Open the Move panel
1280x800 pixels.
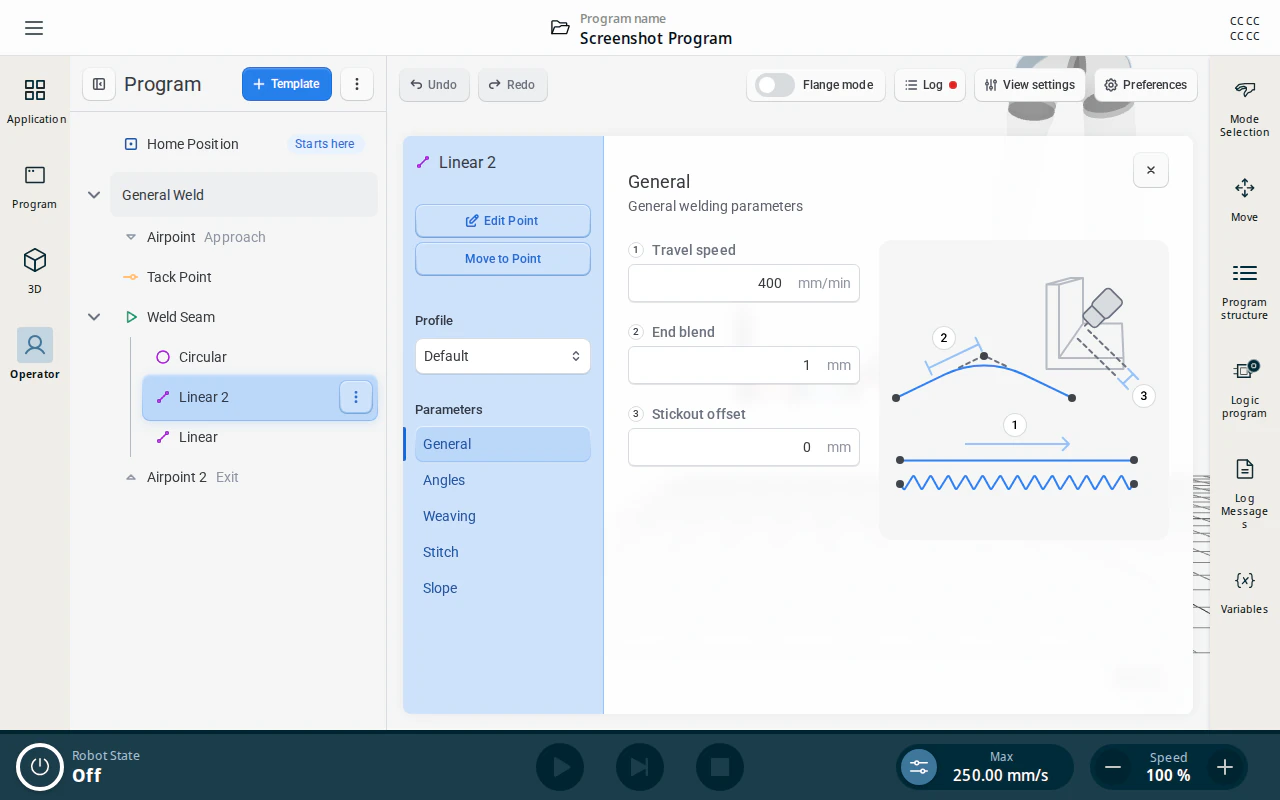coord(1244,200)
